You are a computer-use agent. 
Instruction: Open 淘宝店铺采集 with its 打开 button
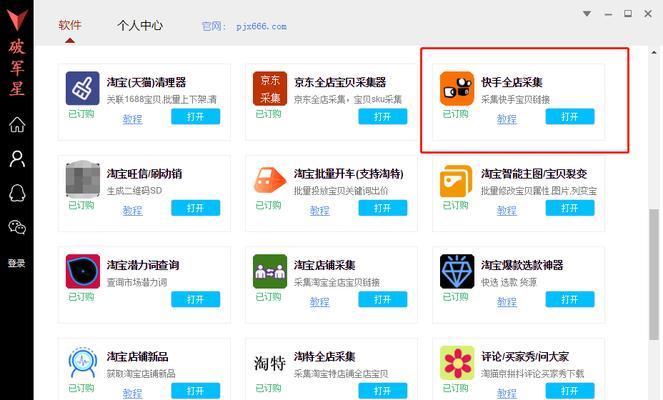[x=383, y=299]
